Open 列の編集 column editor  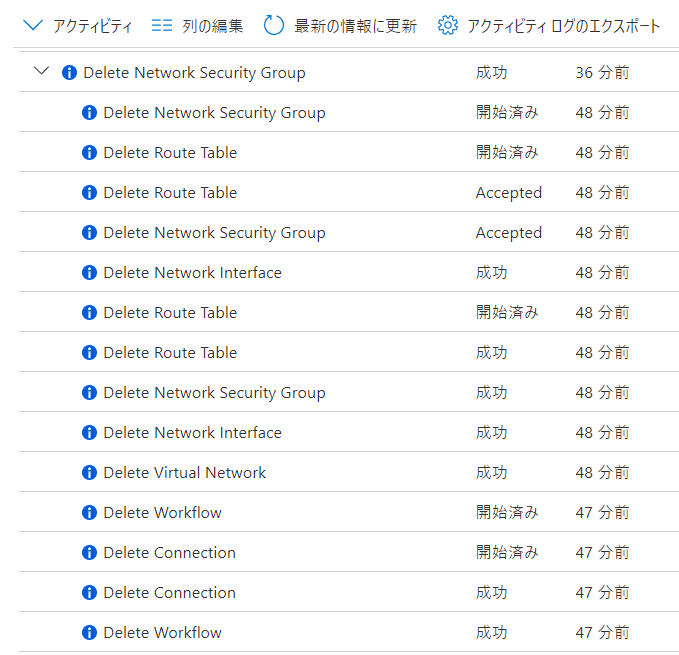[212, 26]
